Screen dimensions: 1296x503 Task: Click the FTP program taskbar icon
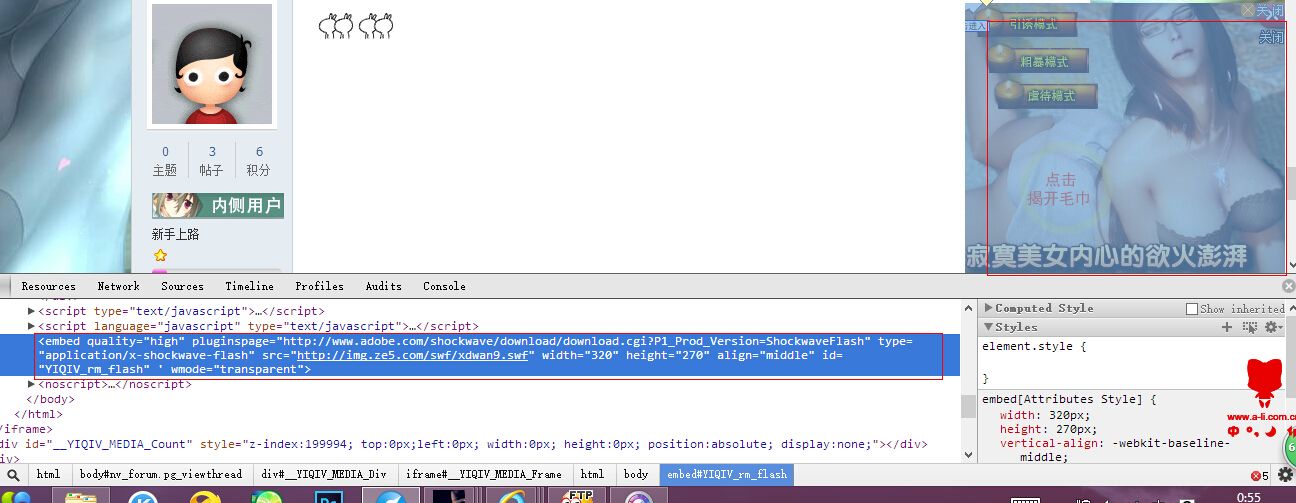[x=576, y=496]
